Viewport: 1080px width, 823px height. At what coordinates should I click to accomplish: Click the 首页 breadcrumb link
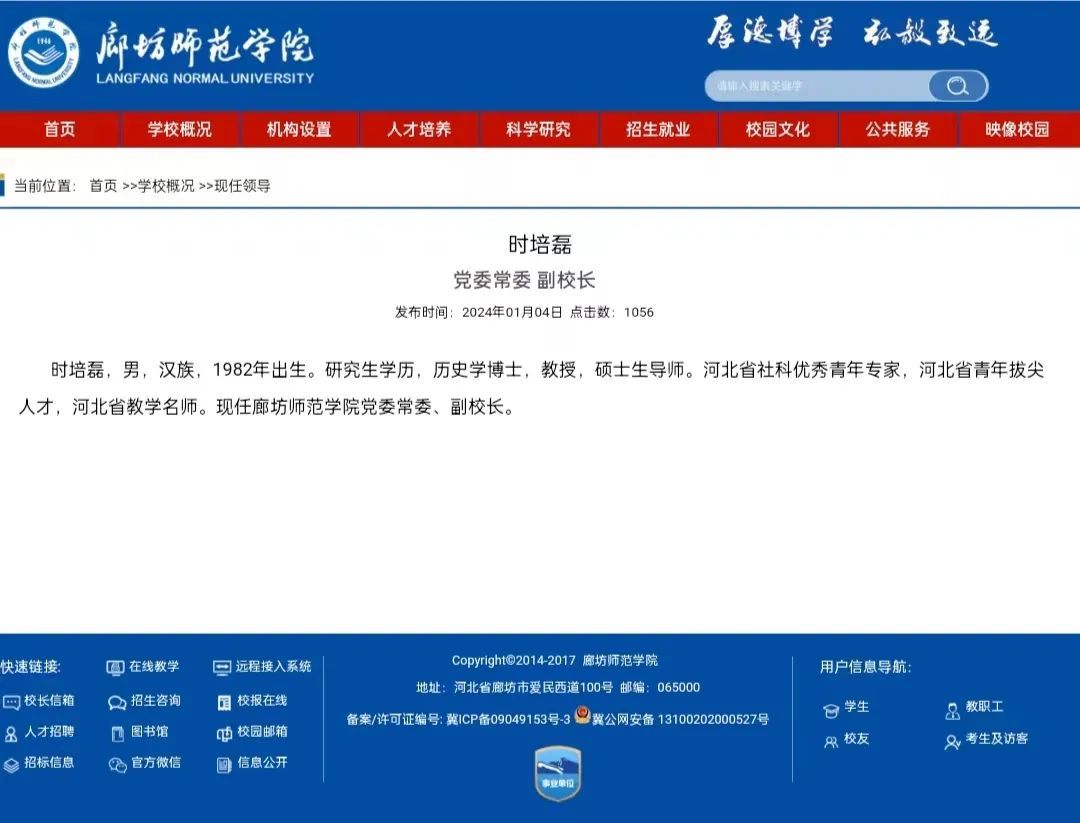tap(103, 186)
